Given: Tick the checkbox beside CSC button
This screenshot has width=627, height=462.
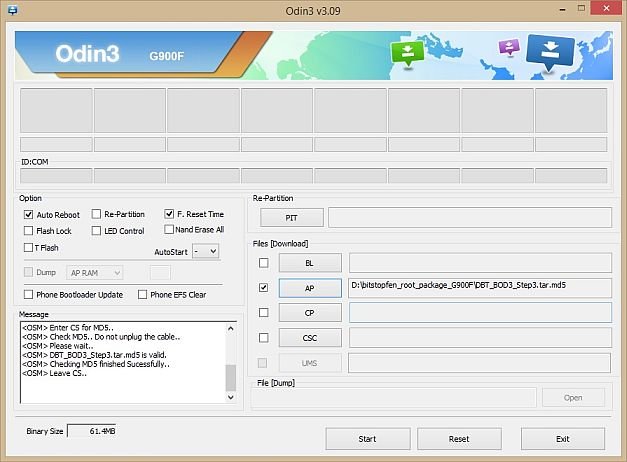Looking at the screenshot, I should coord(264,338).
